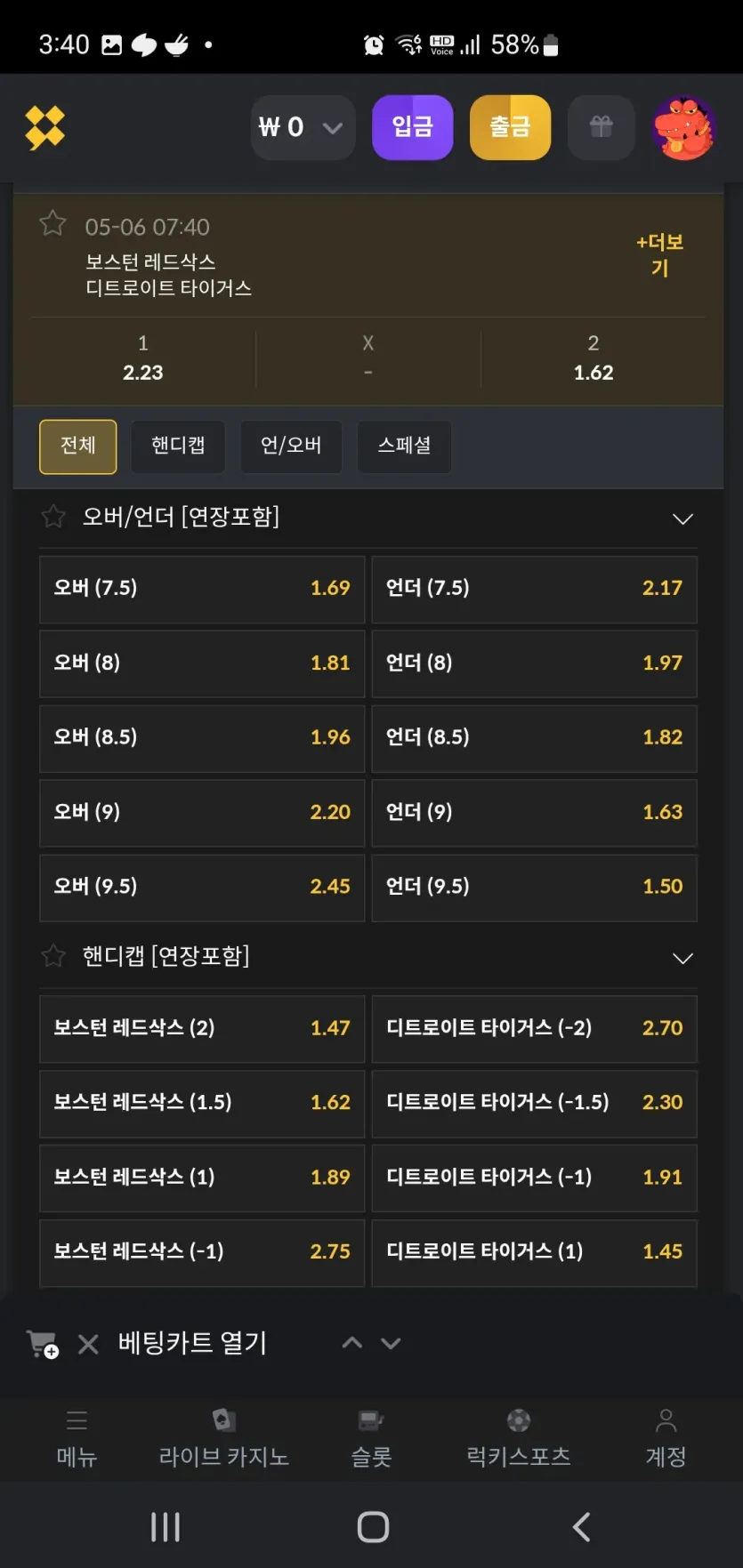Viewport: 743px width, 1568px height.
Task: Open the 슬롯 icon in bottom navigation
Action: 371,1420
